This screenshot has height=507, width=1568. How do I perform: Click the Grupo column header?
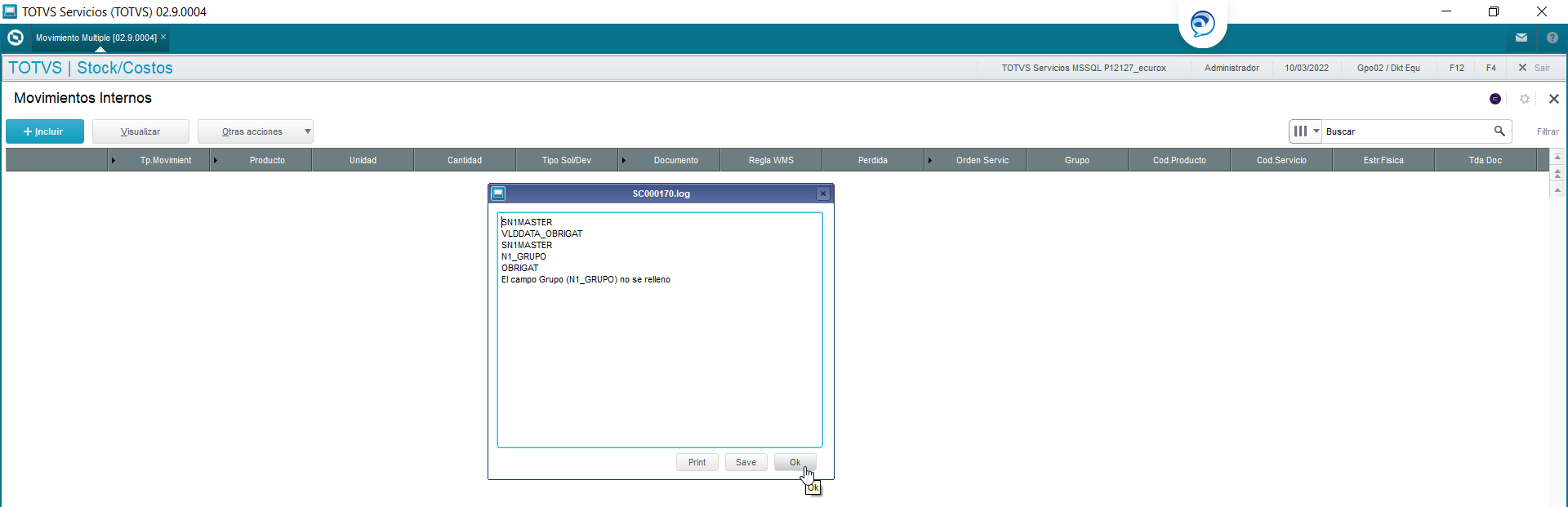click(x=1077, y=160)
